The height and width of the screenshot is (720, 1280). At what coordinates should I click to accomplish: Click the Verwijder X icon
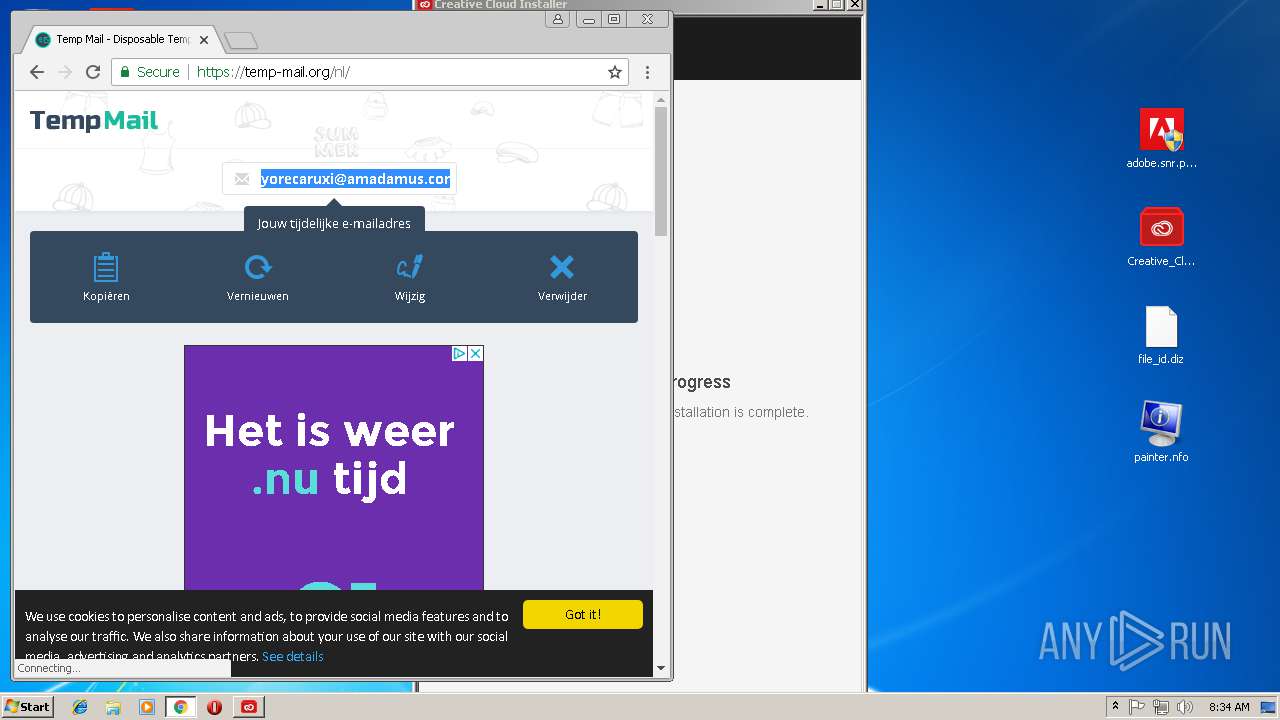pos(562,267)
